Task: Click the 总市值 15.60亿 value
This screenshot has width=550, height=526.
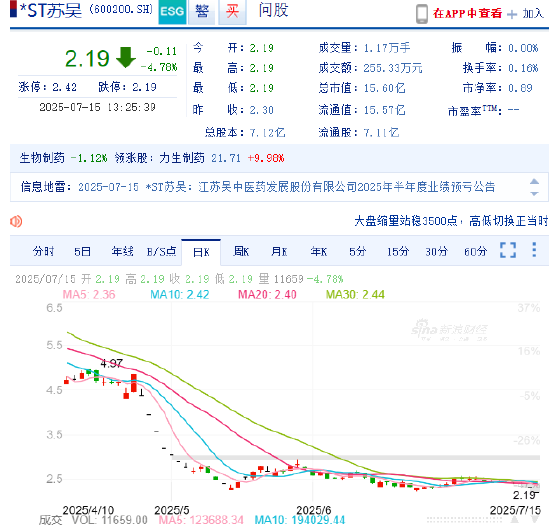Action: 384,88
